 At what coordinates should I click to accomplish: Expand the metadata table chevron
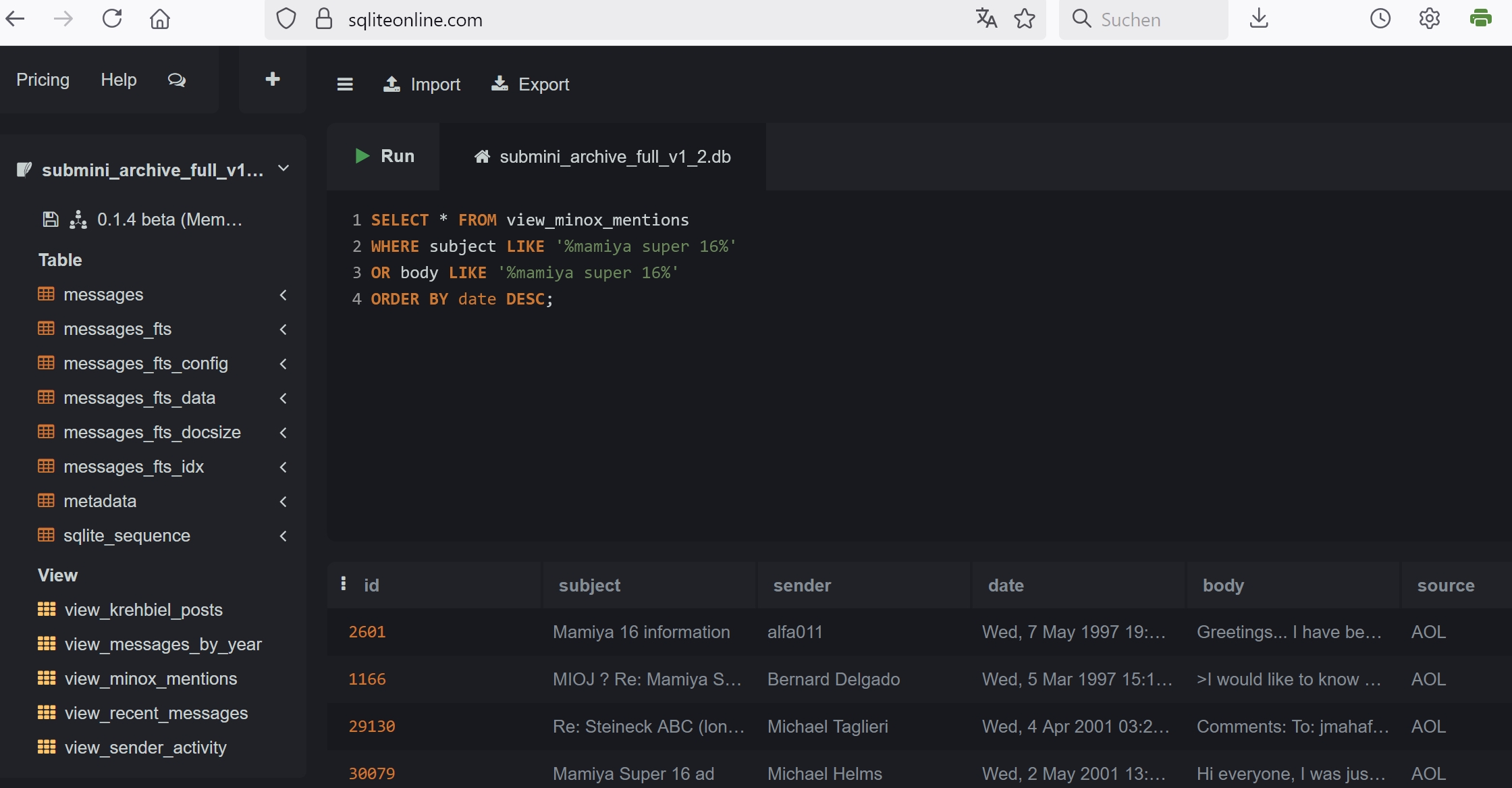pos(283,502)
